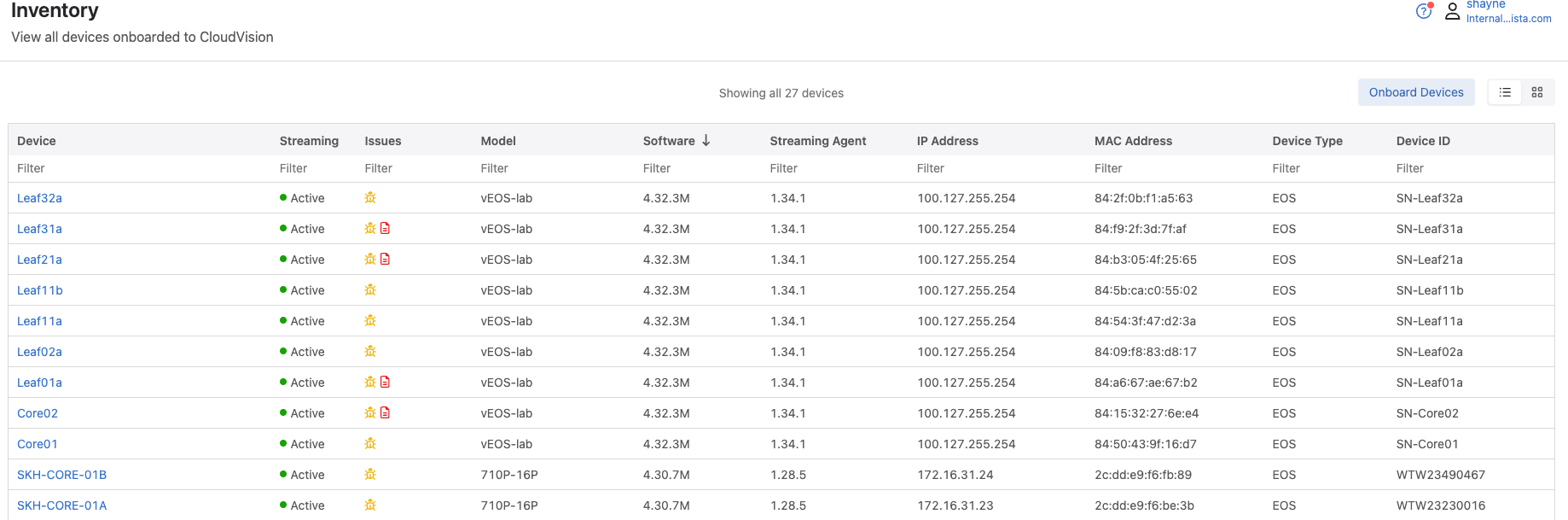This screenshot has width=1568, height=520.
Task: Open the Leaf21a device link
Action: click(x=39, y=260)
